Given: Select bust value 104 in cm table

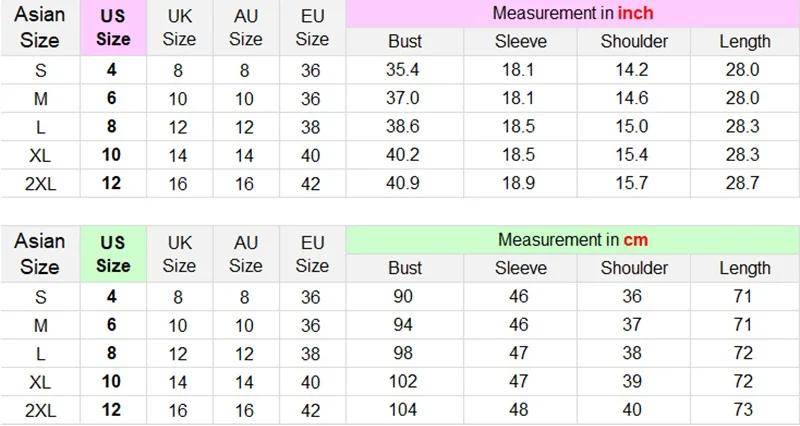Looking at the screenshot, I should (x=405, y=410).
